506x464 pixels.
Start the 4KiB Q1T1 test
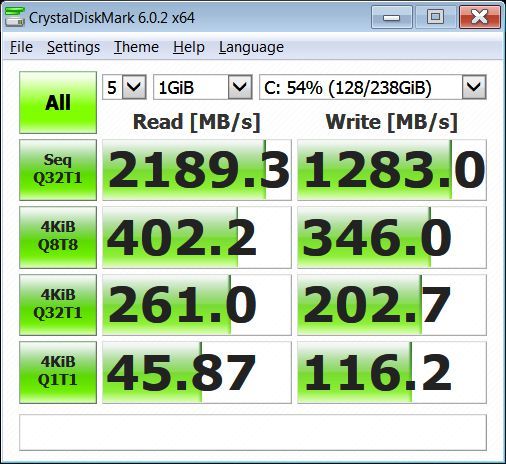58,372
